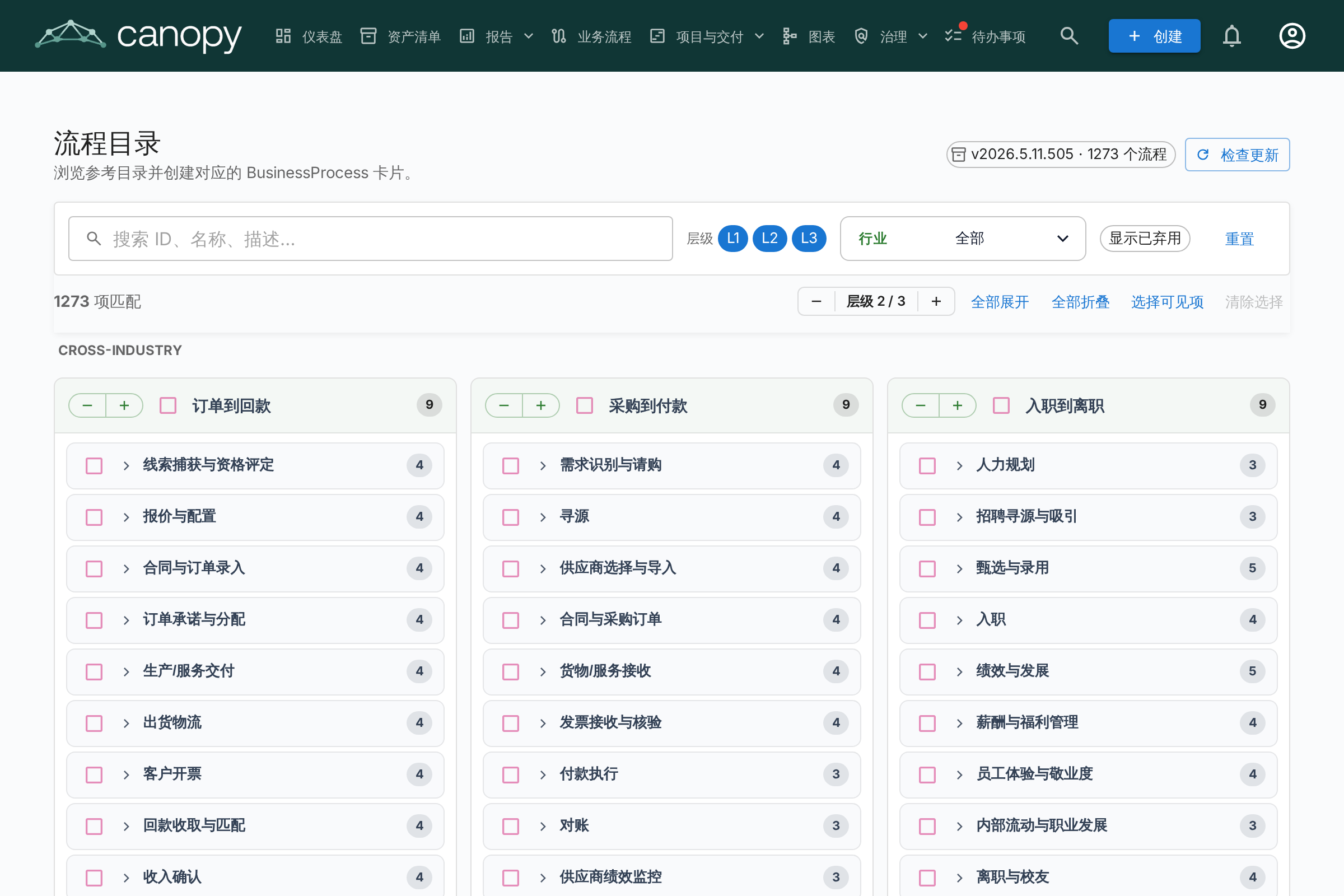Click the Canopy logo
The image size is (1344, 896).
pyautogui.click(x=138, y=35)
